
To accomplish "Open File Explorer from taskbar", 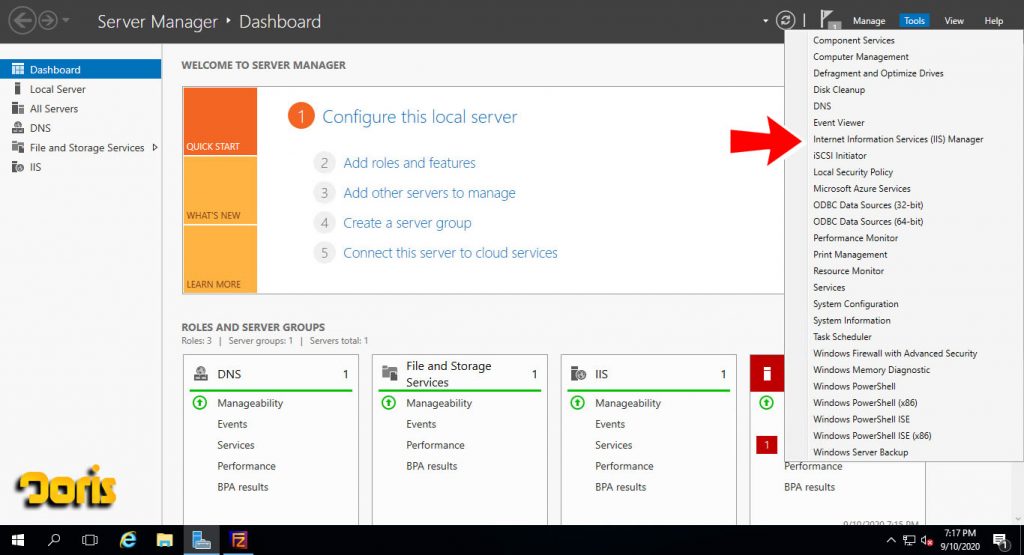I will tap(165, 540).
